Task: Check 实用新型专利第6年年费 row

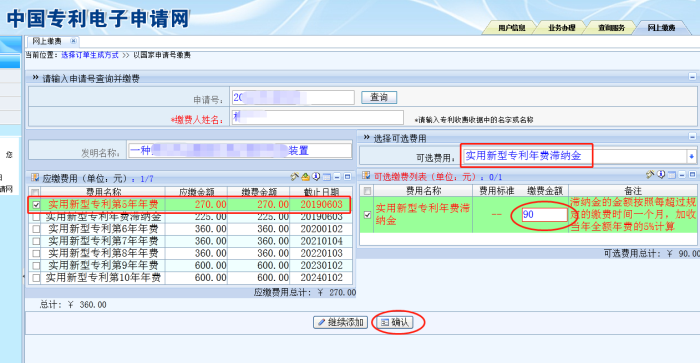Action: coord(36,229)
